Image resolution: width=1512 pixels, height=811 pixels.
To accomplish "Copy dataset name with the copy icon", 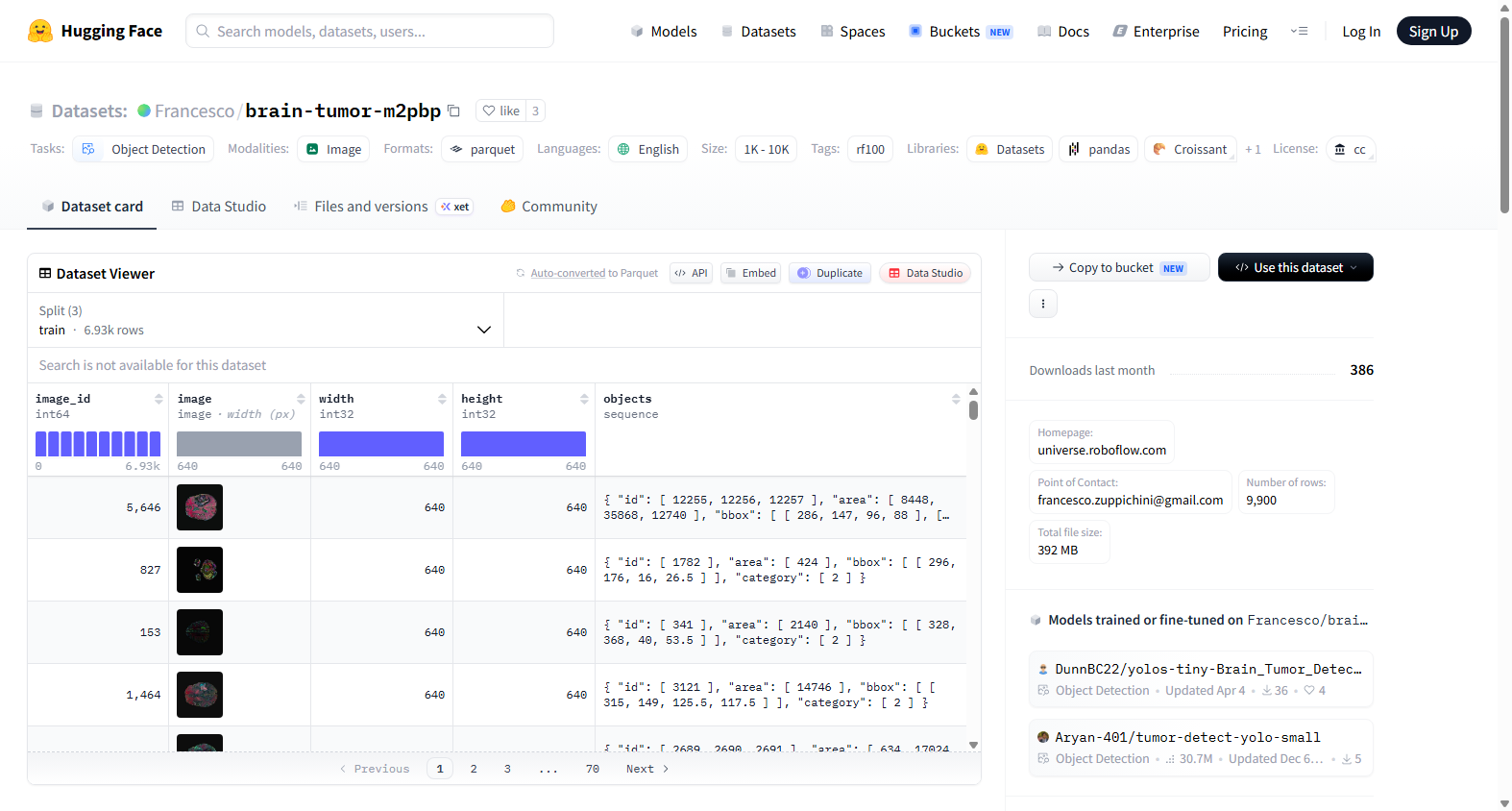I will tap(454, 111).
